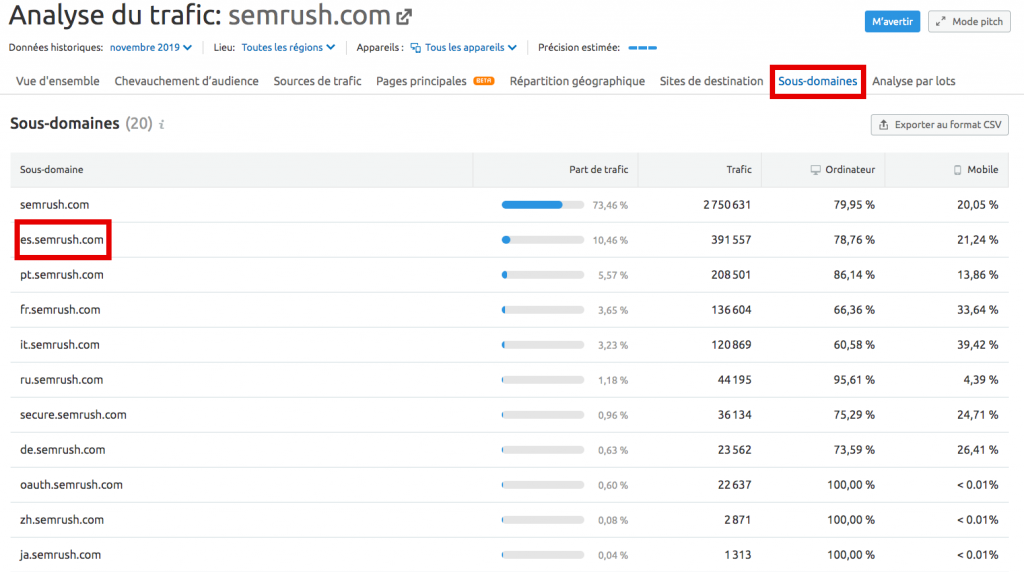
Task: Select the zh.semrush.com subdomain
Action: [x=61, y=520]
